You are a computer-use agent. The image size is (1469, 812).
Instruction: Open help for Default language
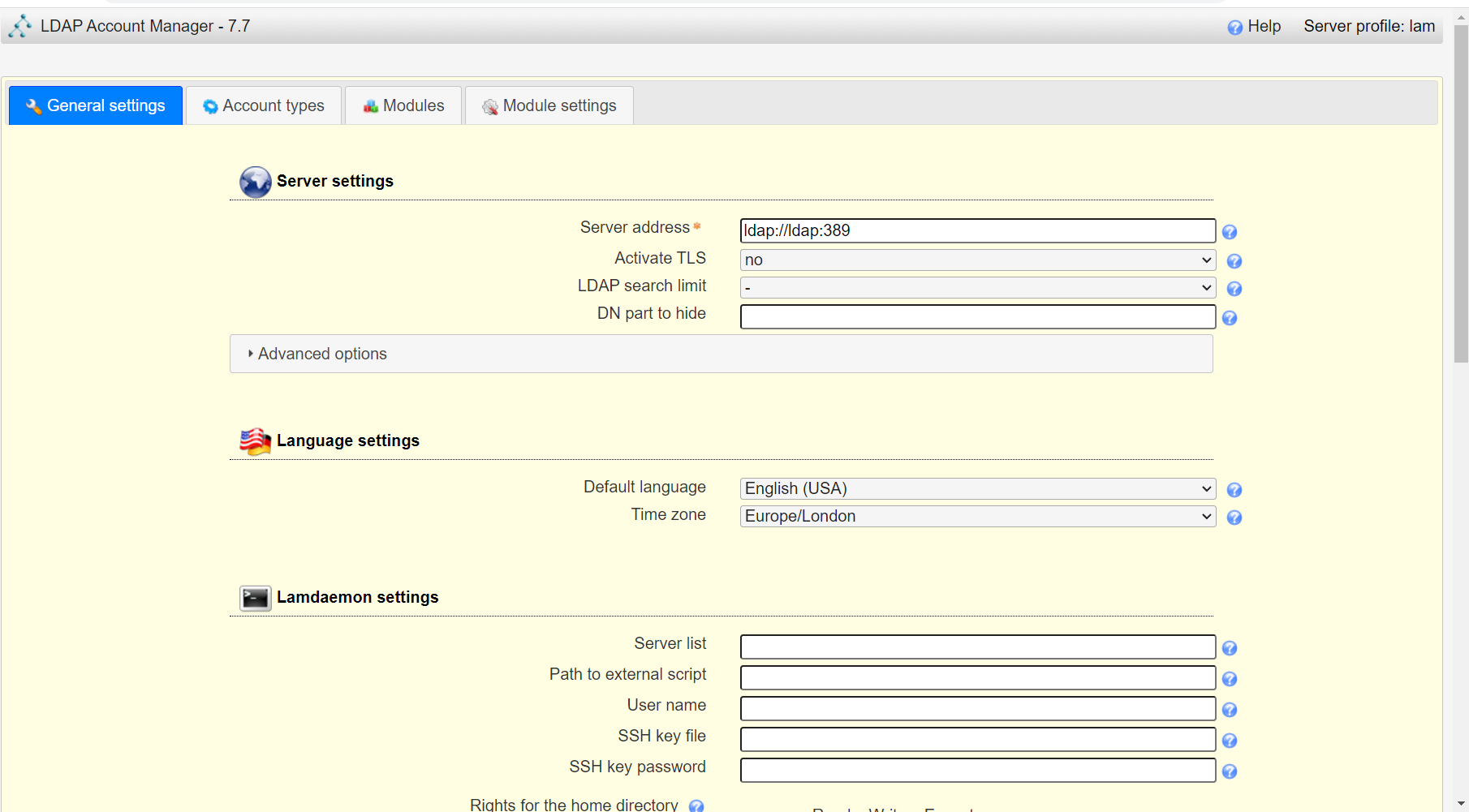click(1234, 490)
